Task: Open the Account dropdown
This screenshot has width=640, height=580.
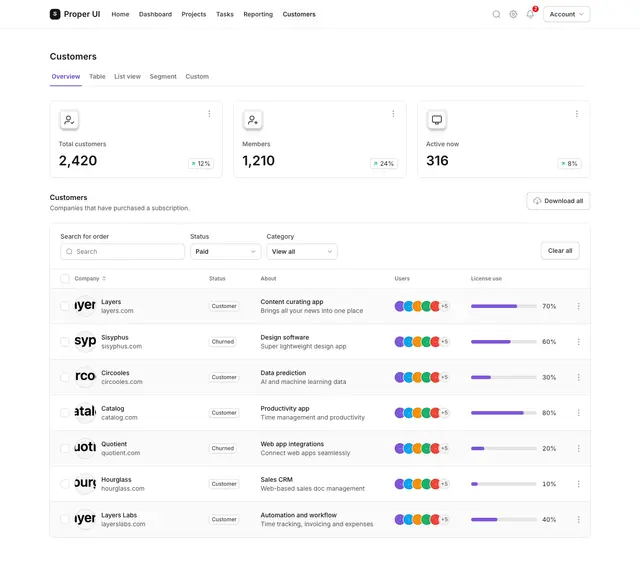Action: (566, 14)
